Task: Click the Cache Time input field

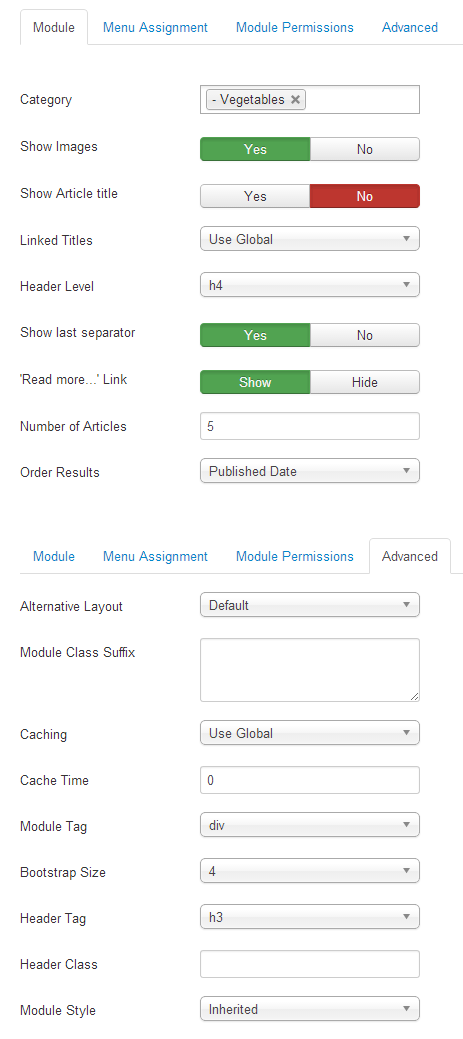Action: point(310,780)
